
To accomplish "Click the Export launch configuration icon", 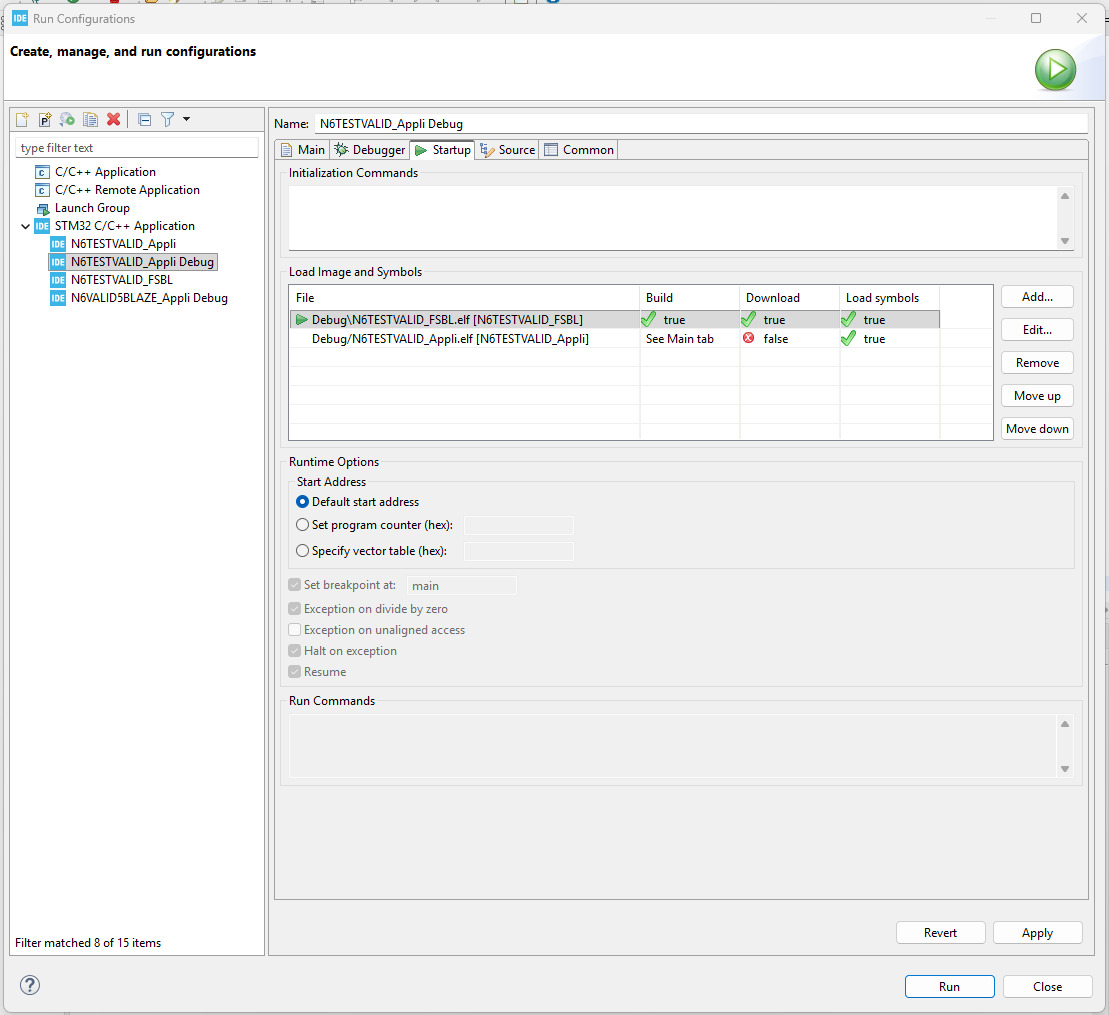I will coord(67,120).
